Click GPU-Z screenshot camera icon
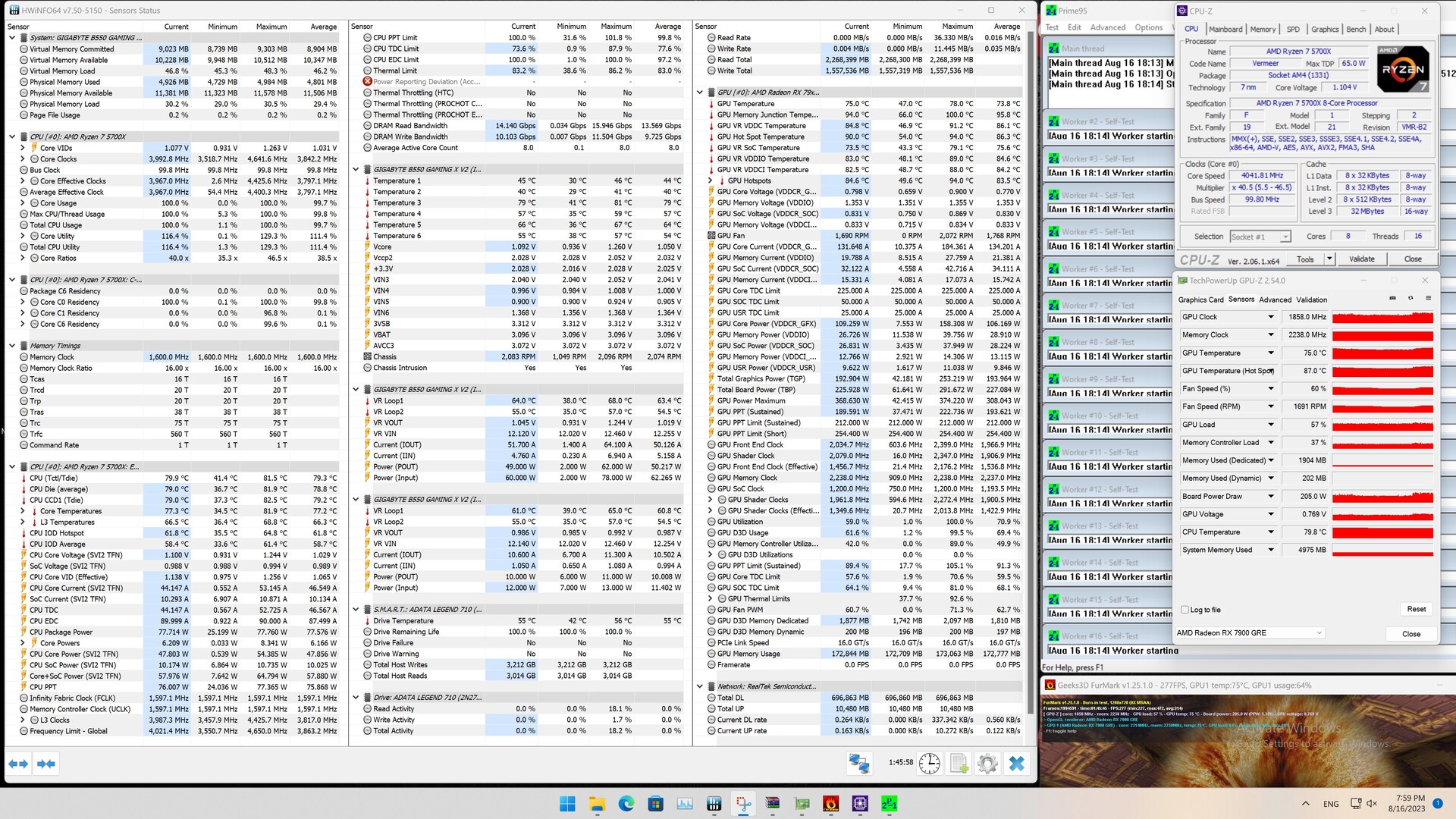Viewport: 1456px width, 819px height. point(1392,298)
